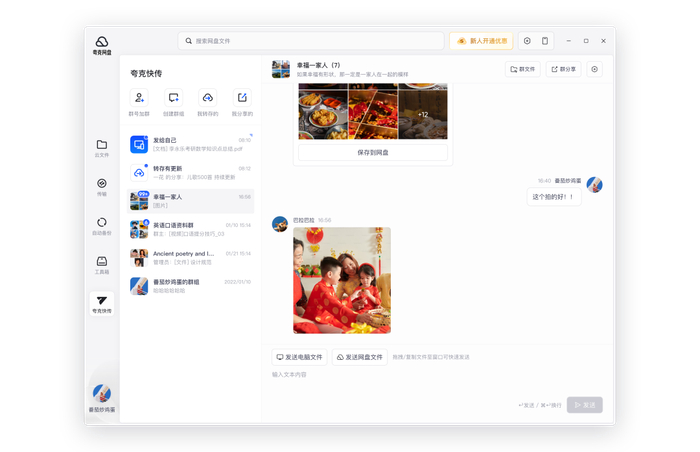Click the 这个拍的好！！ message bubble

[x=554, y=197]
